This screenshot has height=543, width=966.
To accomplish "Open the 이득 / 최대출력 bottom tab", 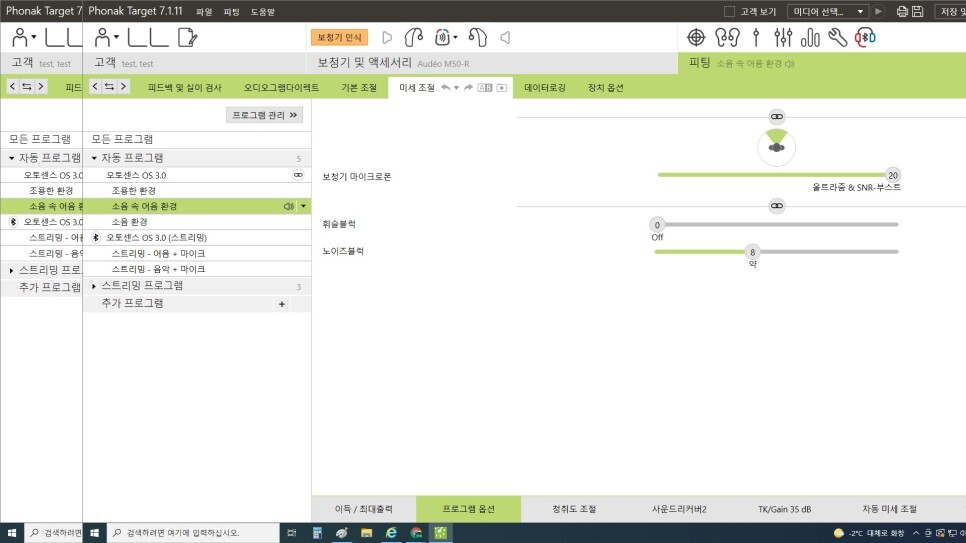I will pyautogui.click(x=363, y=509).
